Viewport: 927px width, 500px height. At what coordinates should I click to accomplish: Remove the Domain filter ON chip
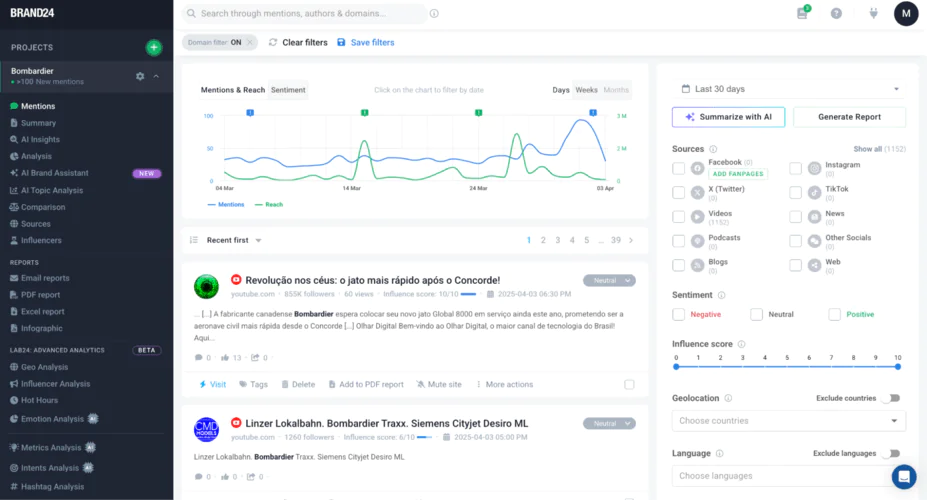click(x=249, y=43)
